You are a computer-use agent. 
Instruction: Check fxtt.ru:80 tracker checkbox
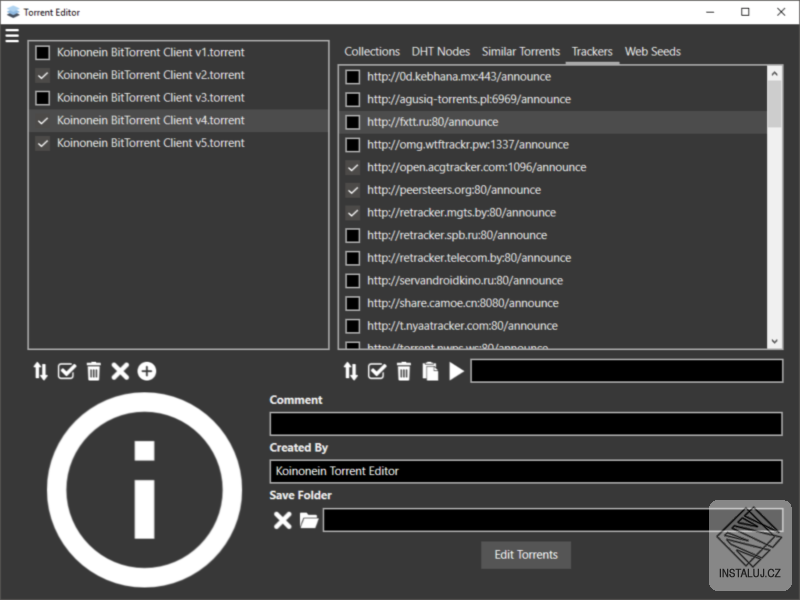[x=353, y=122]
